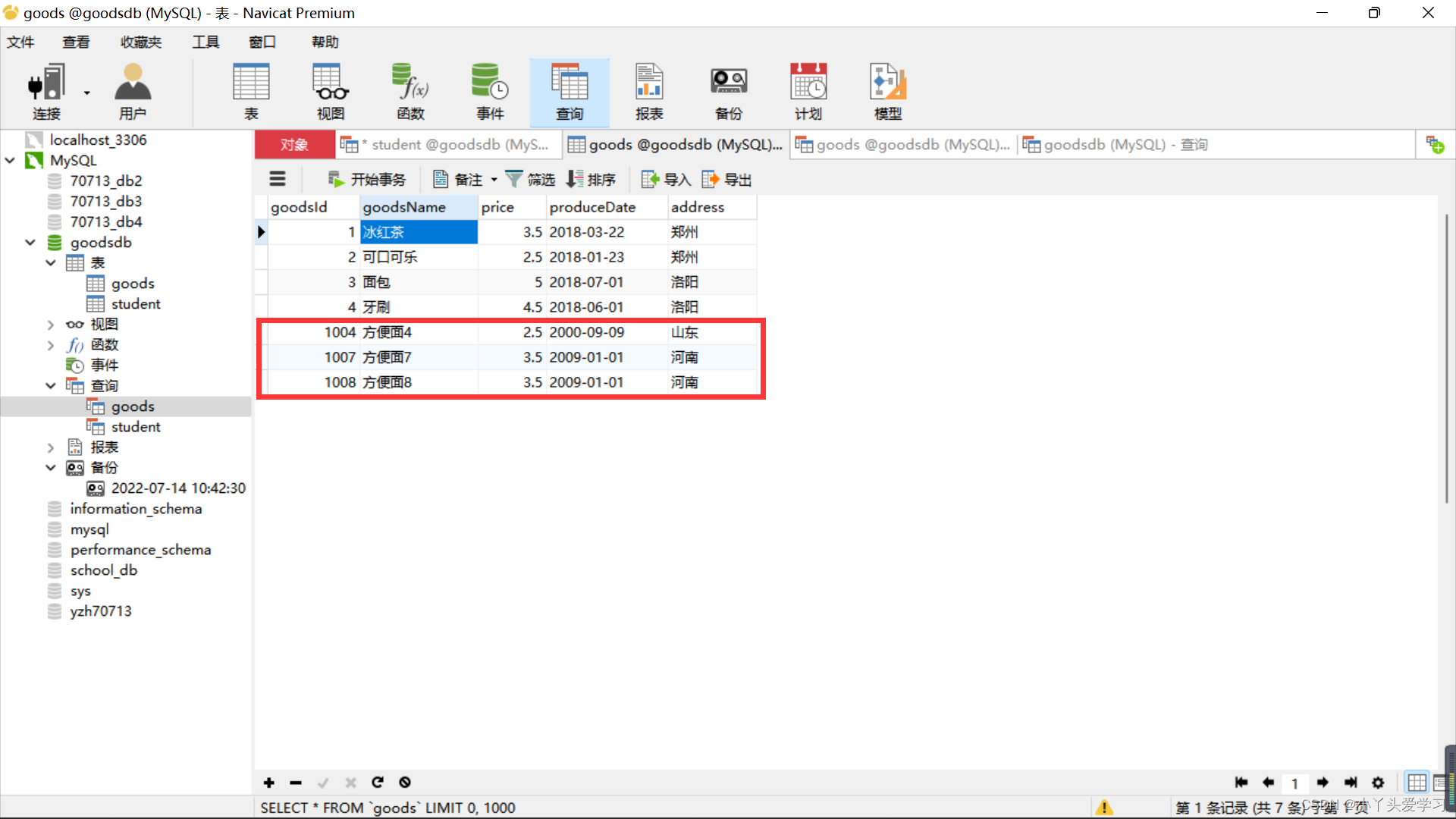Viewport: 1456px width, 819px height.
Task: Switch to goodsdb (MySQL) - 查询 tab
Action: click(x=1116, y=144)
